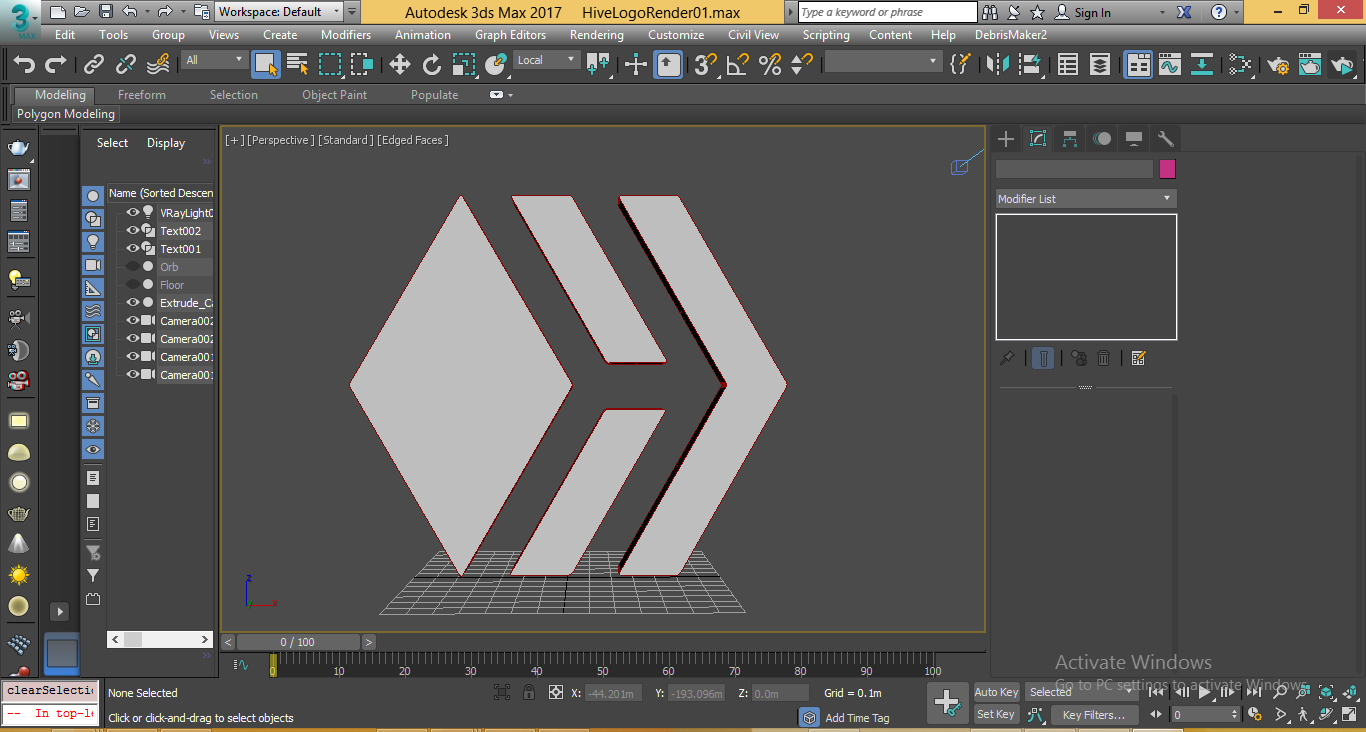
Task: Click the Unlink Selection icon
Action: click(x=126, y=65)
